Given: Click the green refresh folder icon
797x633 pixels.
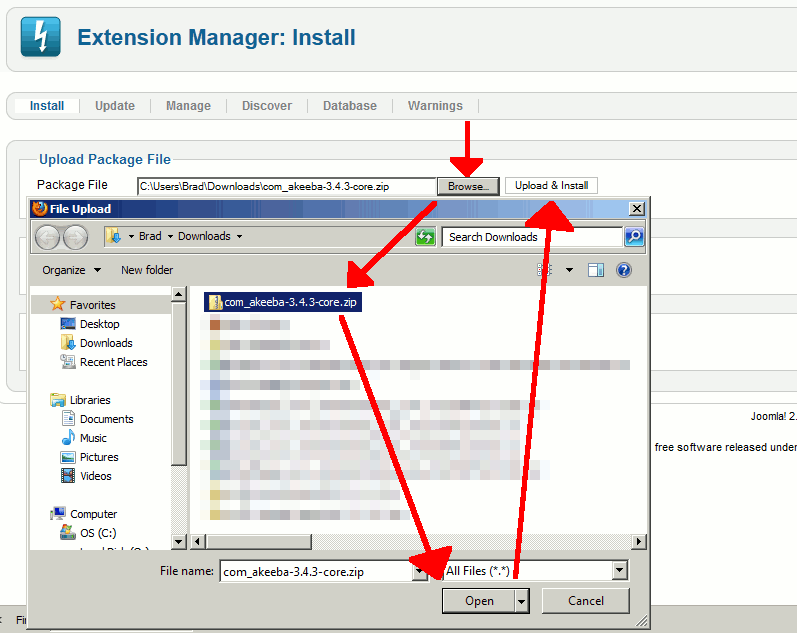Looking at the screenshot, I should (x=425, y=237).
